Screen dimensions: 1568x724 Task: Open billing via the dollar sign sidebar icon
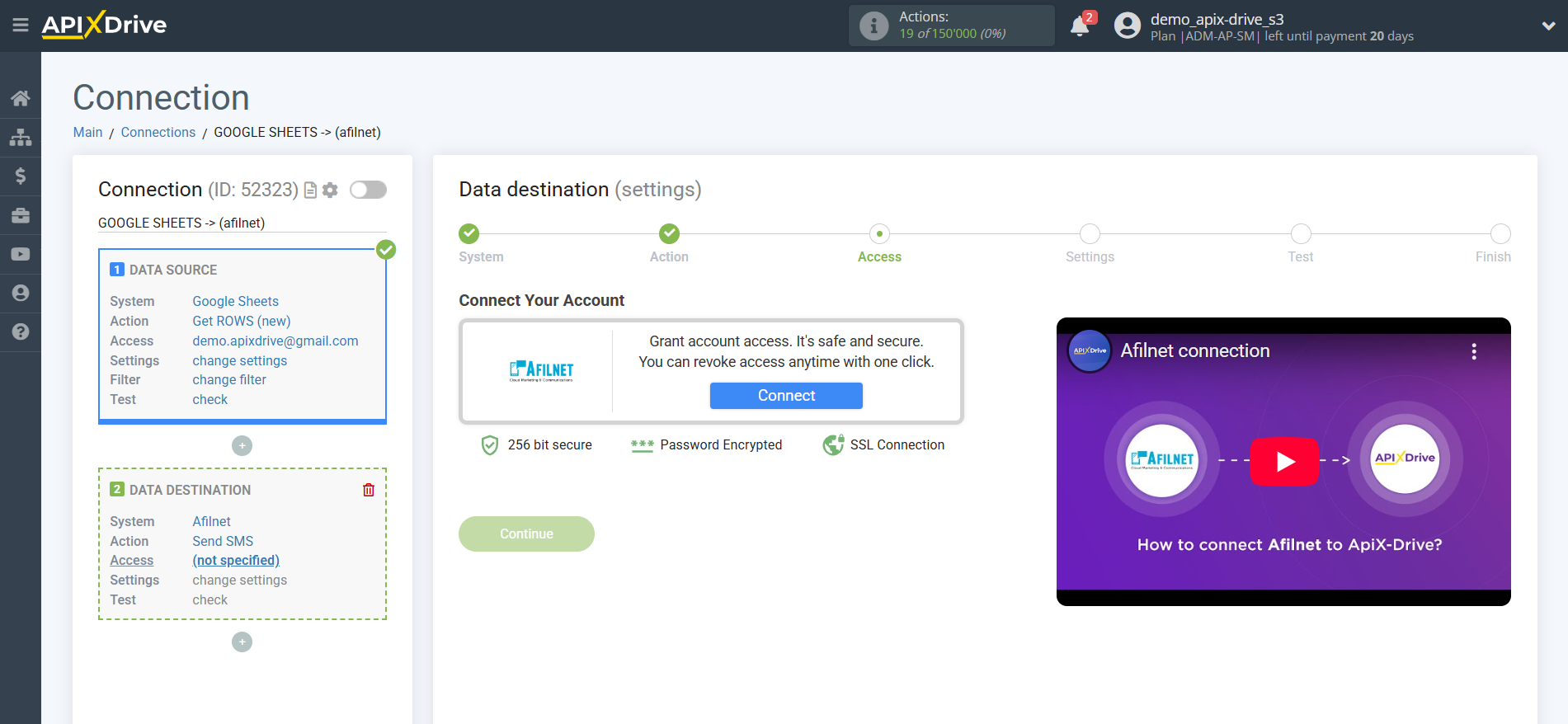(x=21, y=176)
